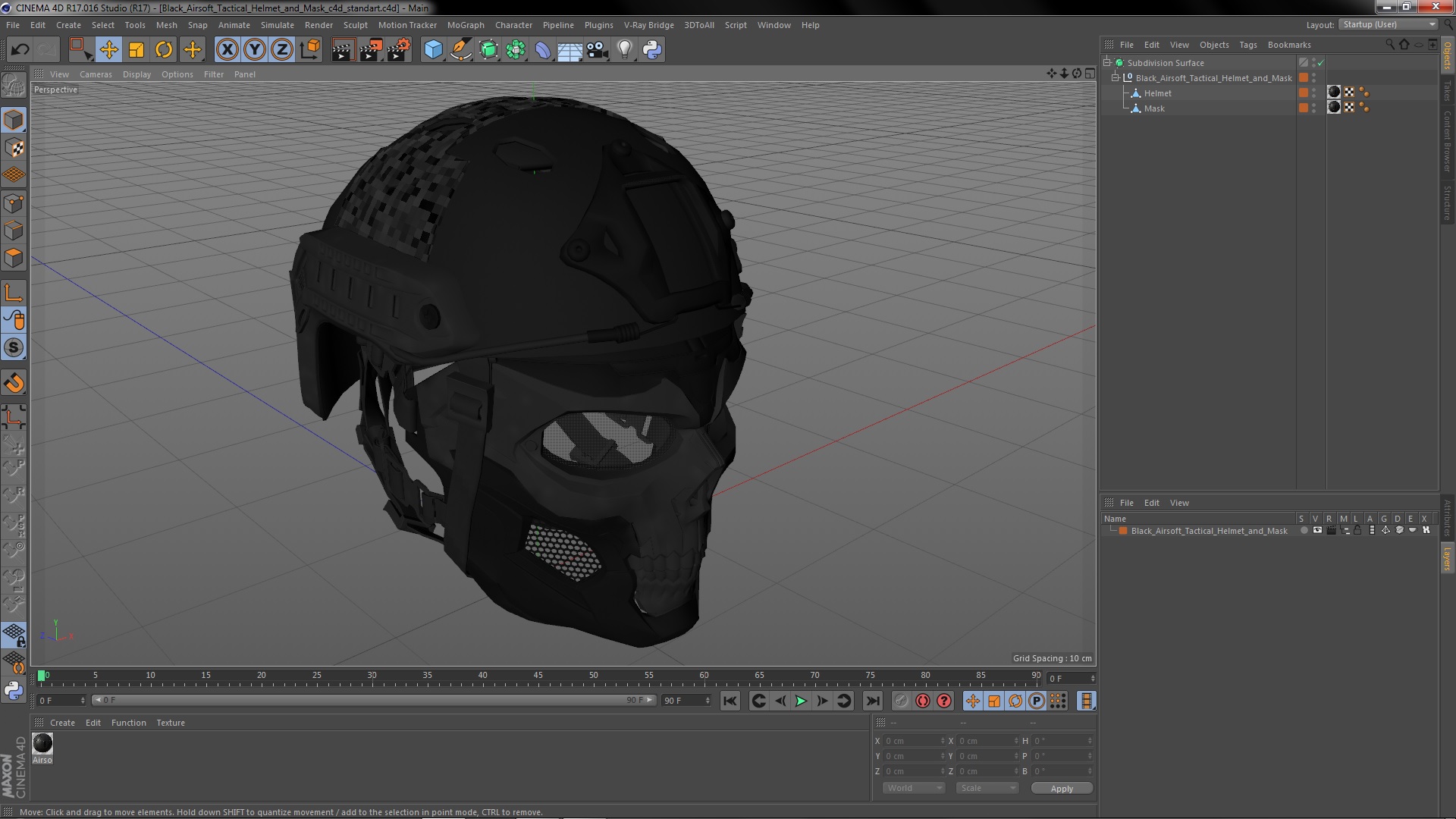Screen dimensions: 1456x819
Task: Toggle X axis lock
Action: click(227, 50)
